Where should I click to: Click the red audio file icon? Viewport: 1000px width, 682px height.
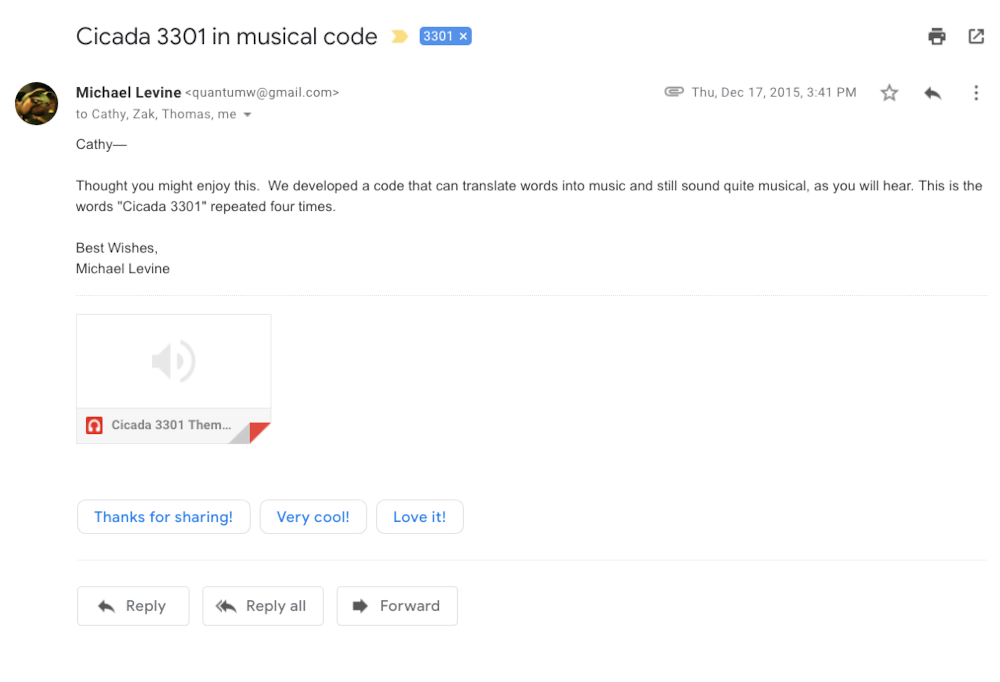tap(94, 426)
